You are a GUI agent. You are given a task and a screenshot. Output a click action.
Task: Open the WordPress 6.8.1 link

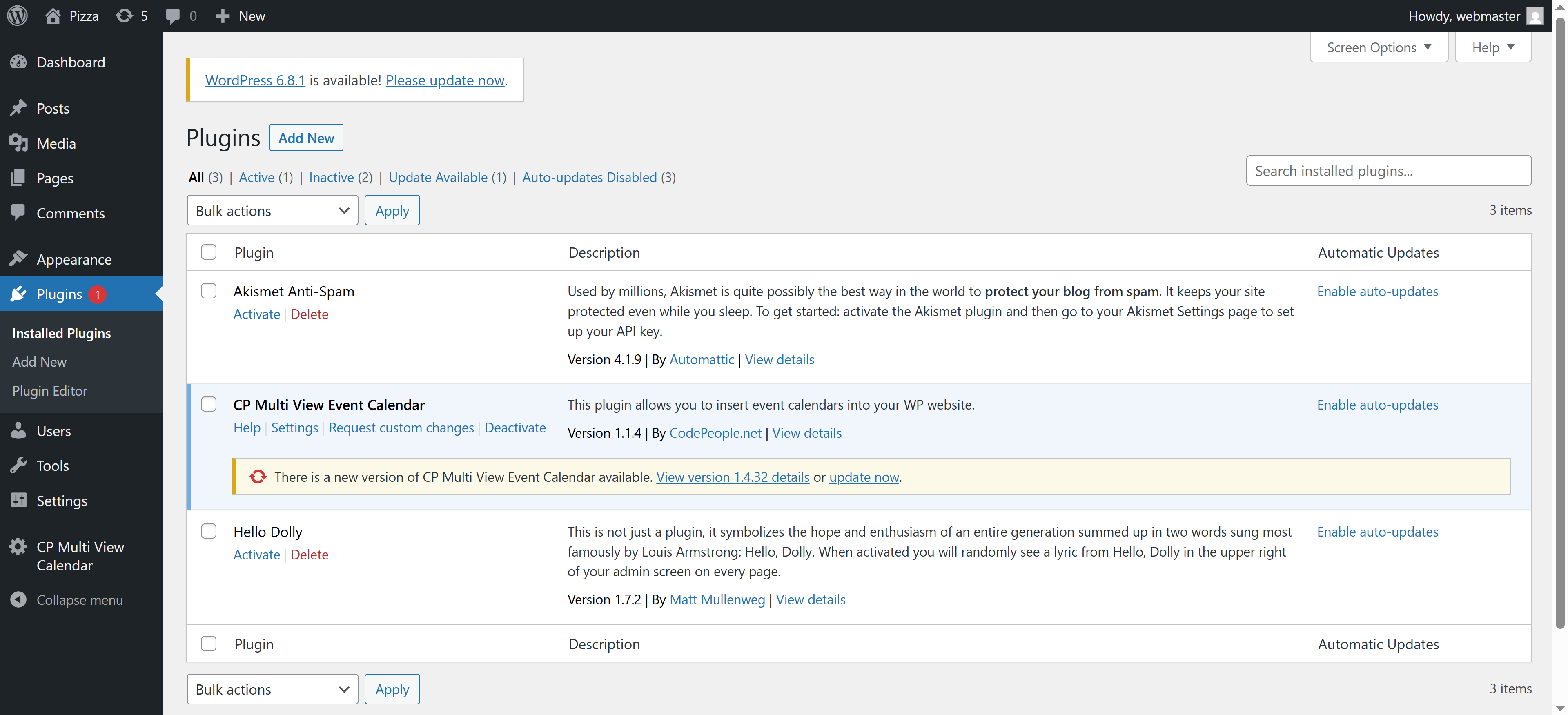(x=255, y=80)
